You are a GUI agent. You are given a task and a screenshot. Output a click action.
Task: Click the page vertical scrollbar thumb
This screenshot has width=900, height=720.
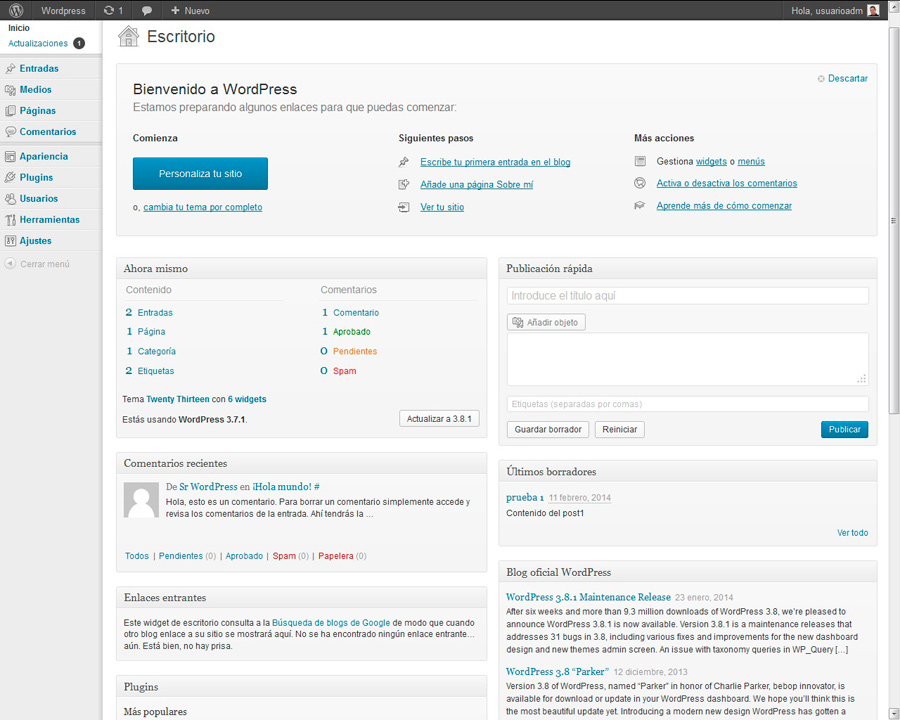(x=894, y=220)
